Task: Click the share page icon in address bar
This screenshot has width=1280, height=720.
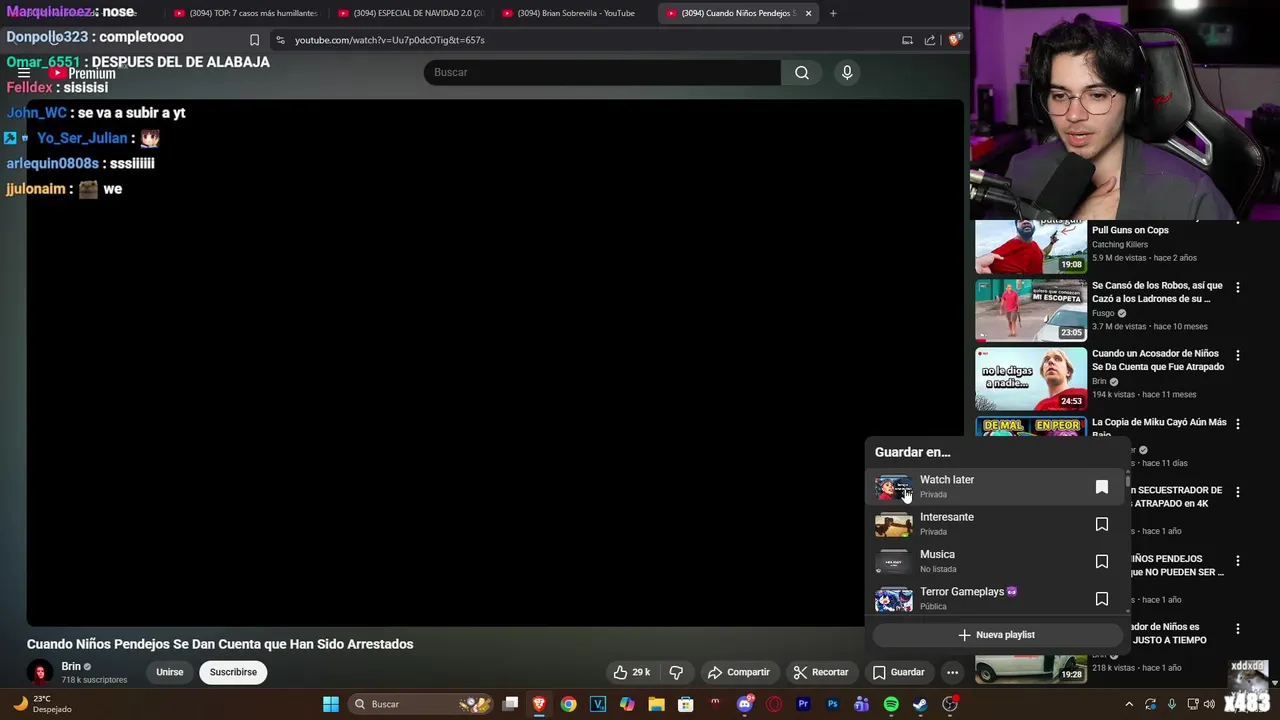Action: tap(930, 40)
